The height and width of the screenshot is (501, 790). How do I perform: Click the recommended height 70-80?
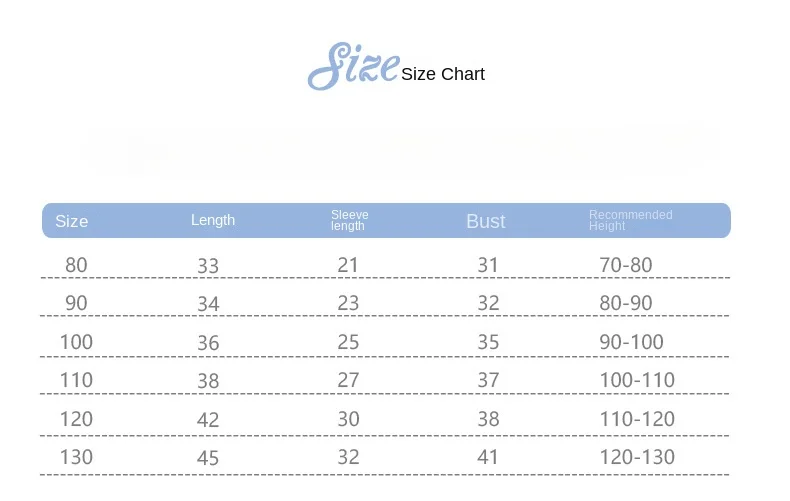(x=625, y=265)
